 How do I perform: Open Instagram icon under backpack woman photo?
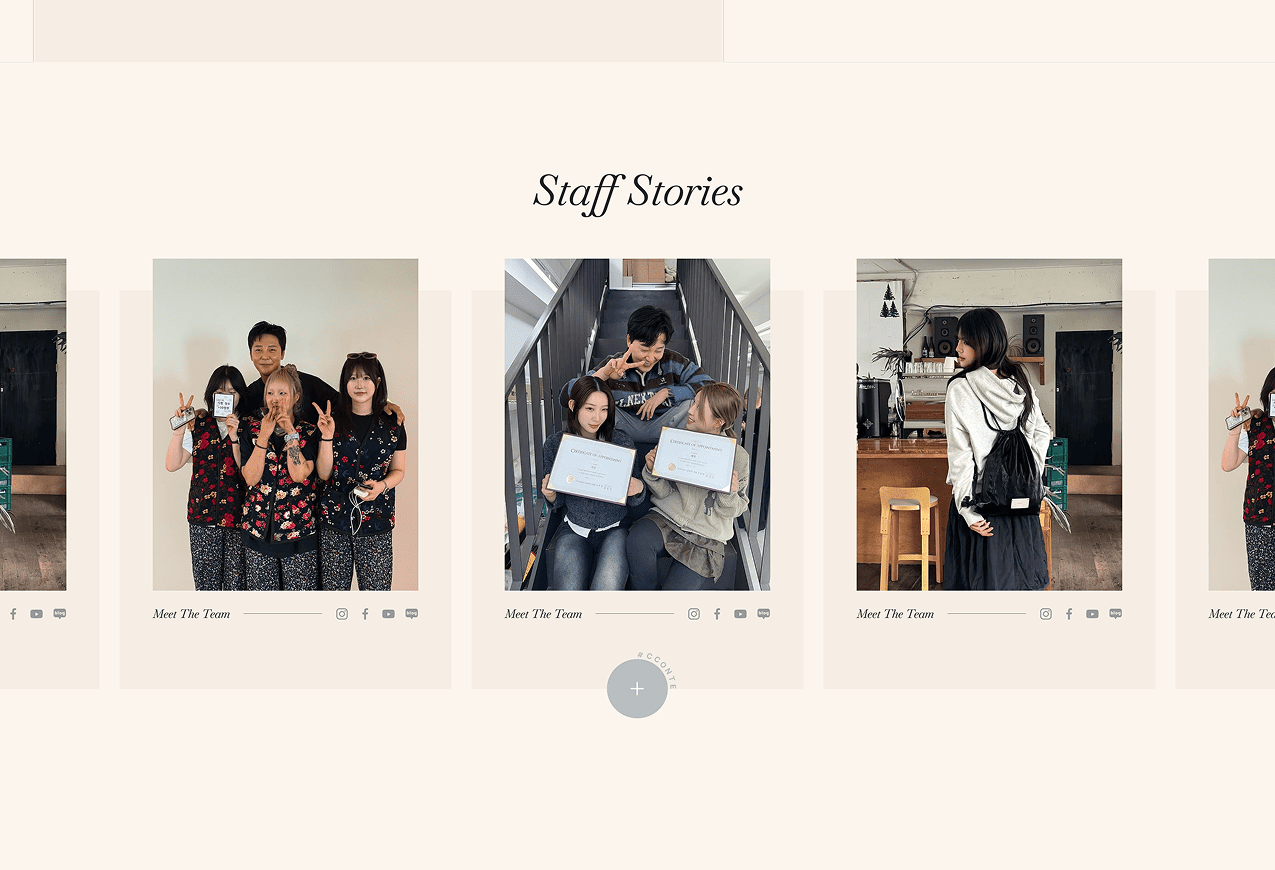tap(1046, 614)
